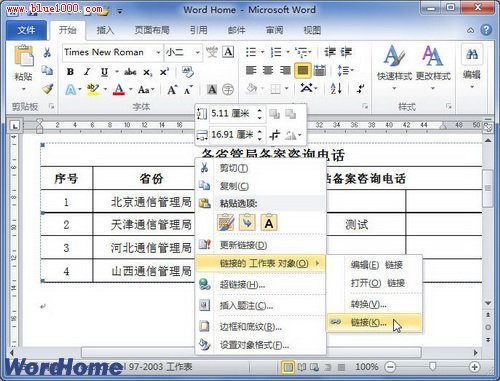Choose Borders and Shading menu entry
The image size is (500, 381).
pyautogui.click(x=260, y=327)
